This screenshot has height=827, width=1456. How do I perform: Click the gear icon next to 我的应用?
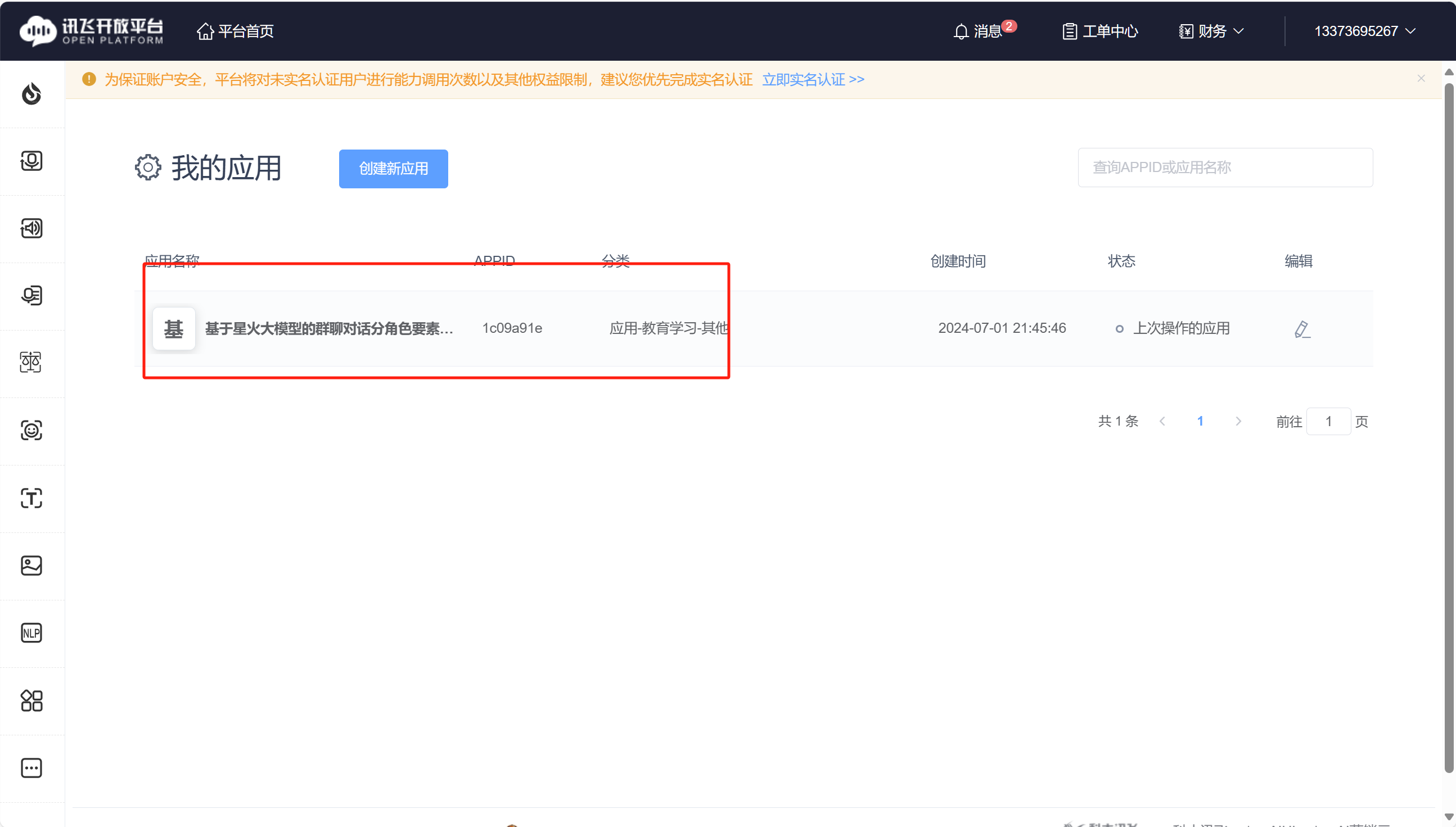click(x=148, y=168)
